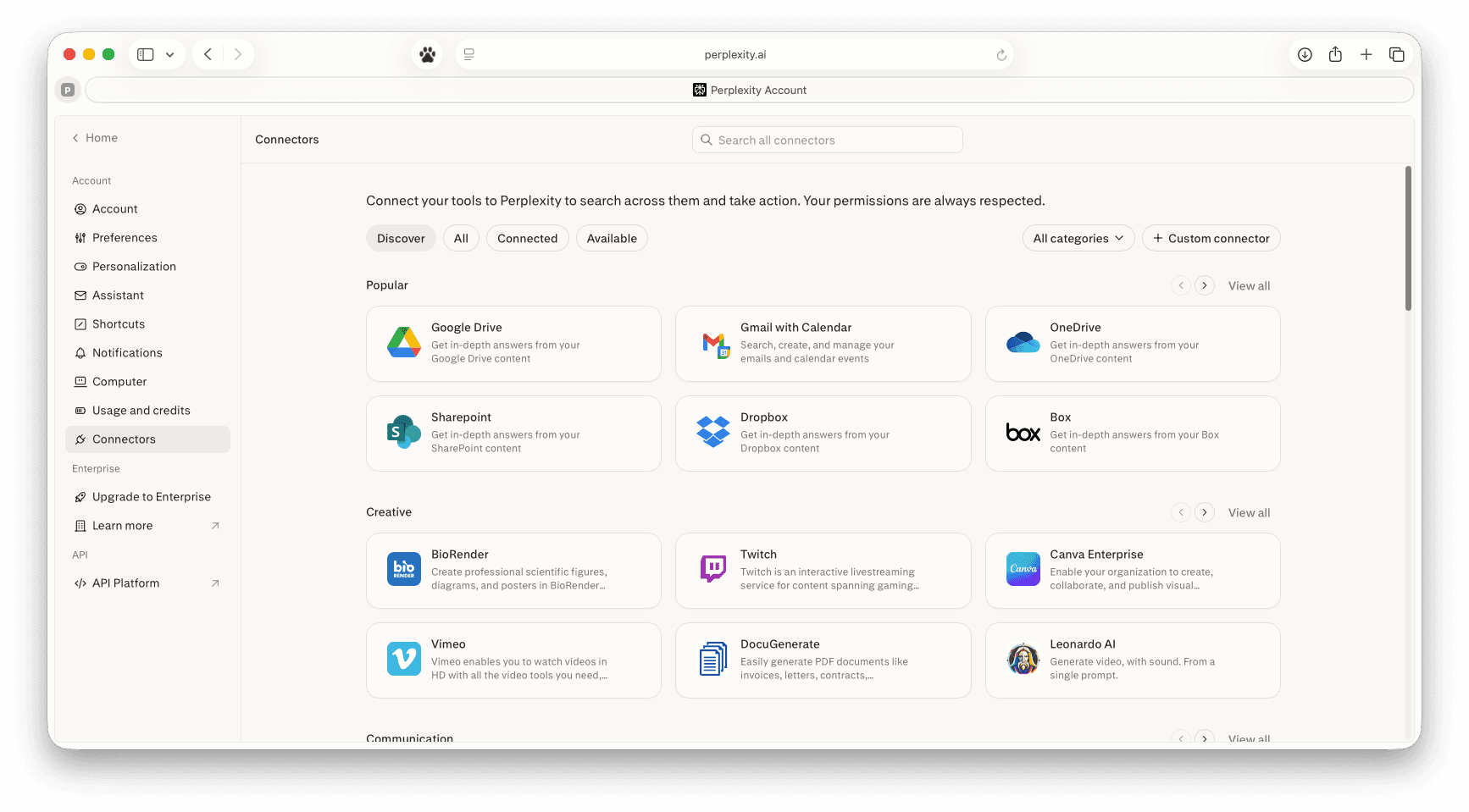
Task: Open Safari downloads icon
Action: 1305,55
